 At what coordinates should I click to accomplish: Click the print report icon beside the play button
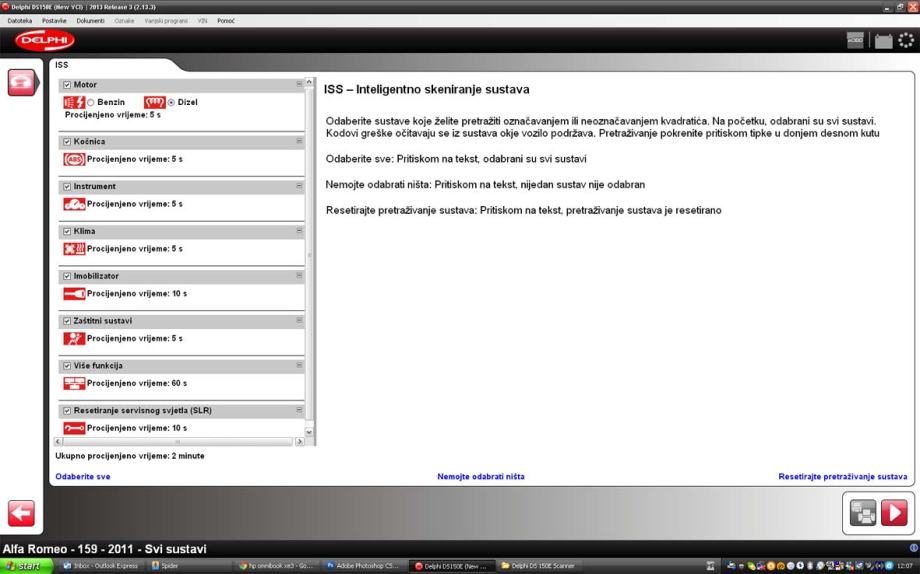(862, 513)
